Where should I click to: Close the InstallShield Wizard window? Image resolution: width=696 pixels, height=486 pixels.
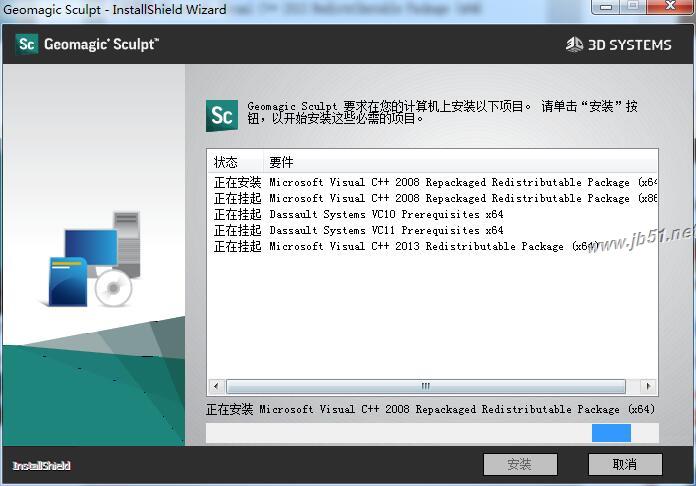670,6
